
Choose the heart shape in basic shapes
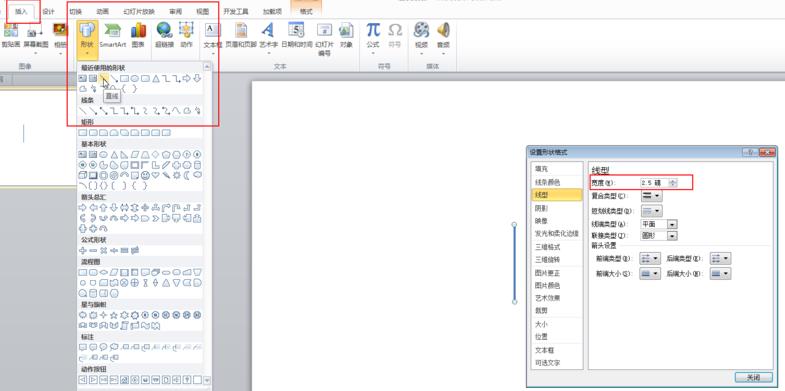tap(156, 175)
